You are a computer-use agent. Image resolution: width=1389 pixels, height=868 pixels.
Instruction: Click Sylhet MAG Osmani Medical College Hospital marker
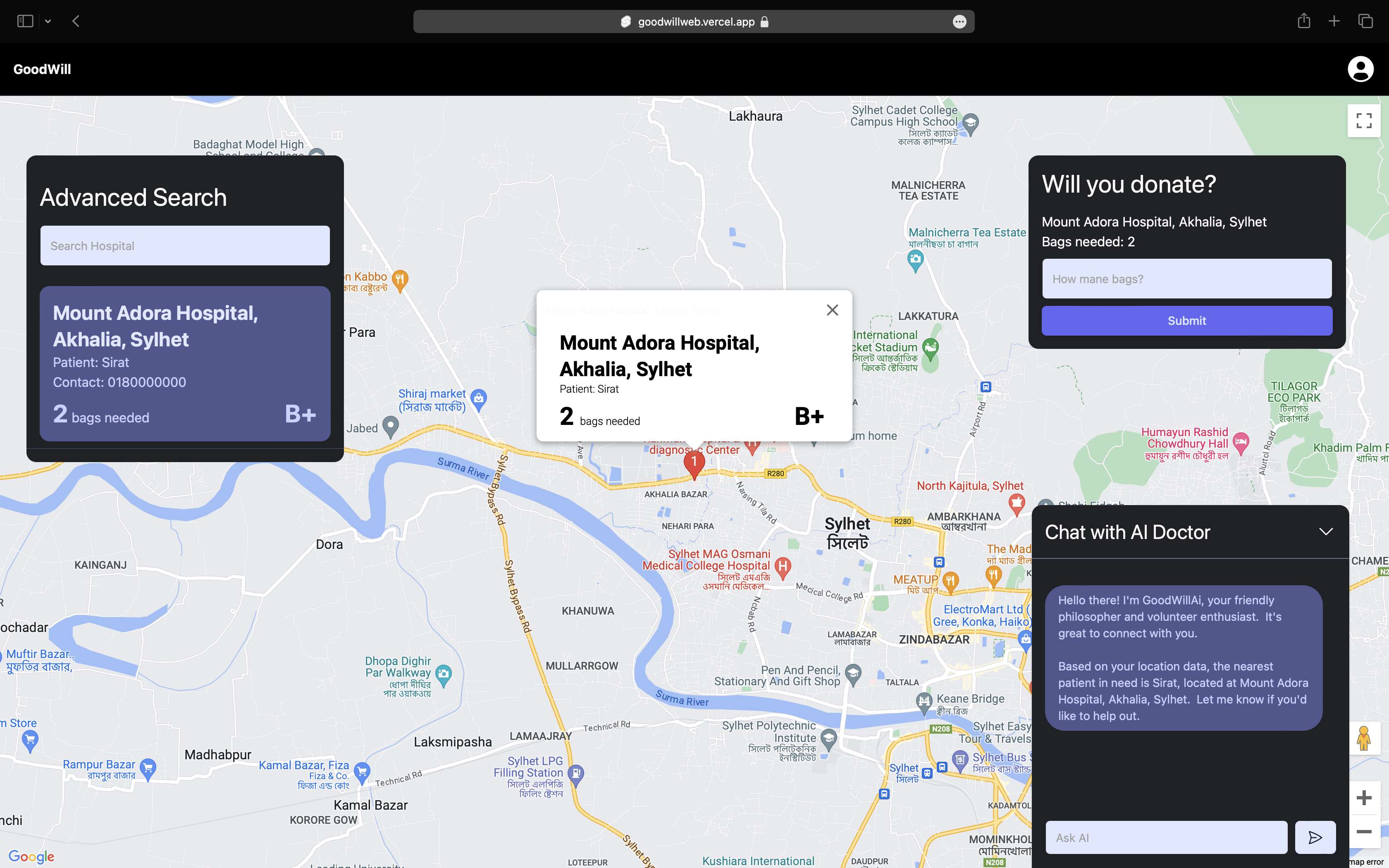point(783,567)
